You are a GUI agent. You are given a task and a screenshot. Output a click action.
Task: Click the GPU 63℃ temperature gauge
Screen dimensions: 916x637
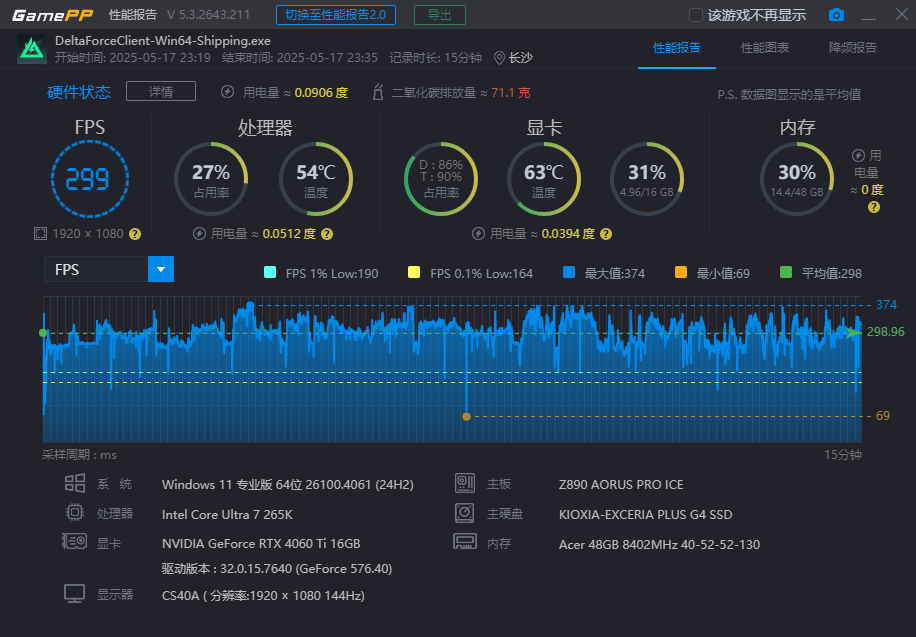tap(544, 179)
